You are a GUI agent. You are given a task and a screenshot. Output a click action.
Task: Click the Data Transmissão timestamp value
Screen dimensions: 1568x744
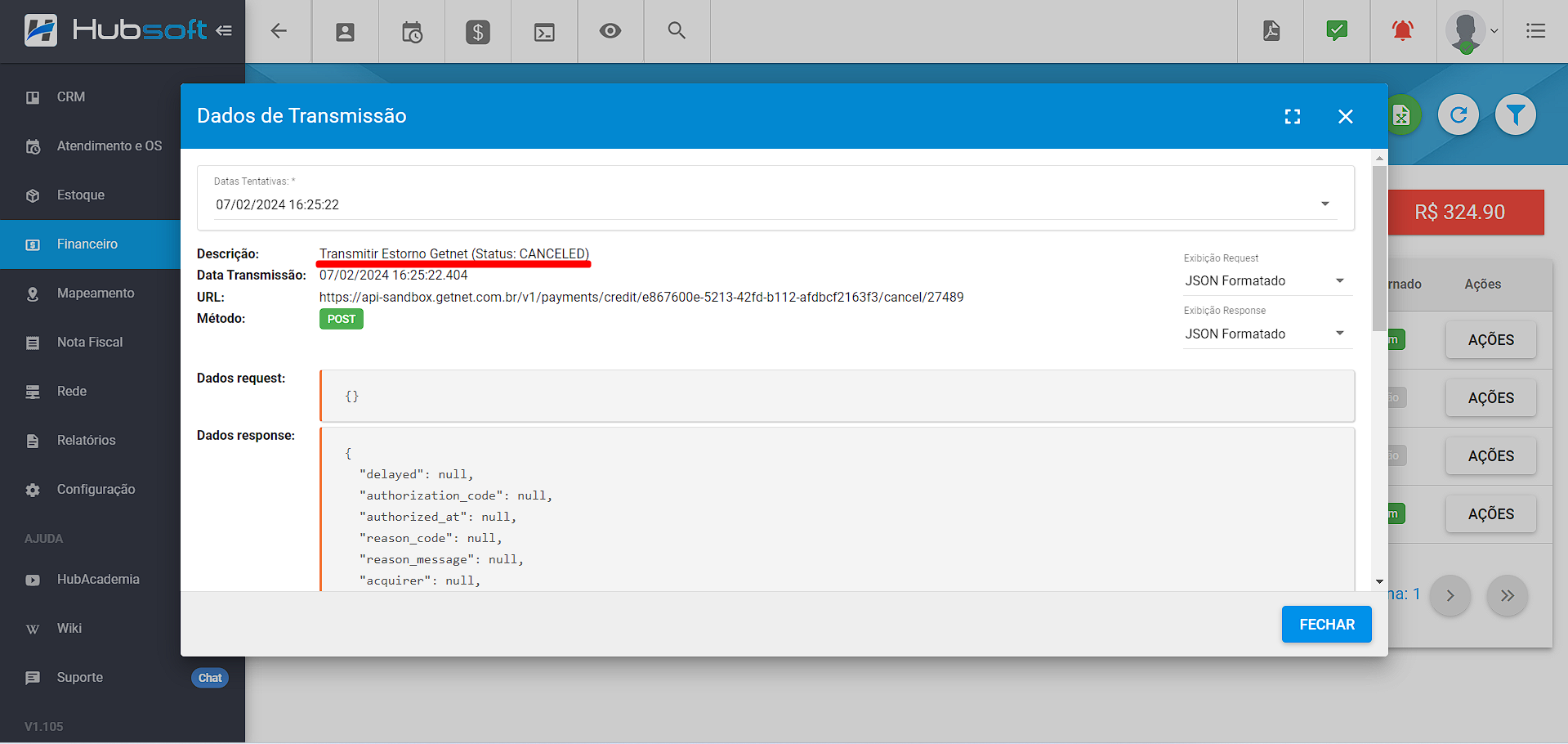coord(393,276)
